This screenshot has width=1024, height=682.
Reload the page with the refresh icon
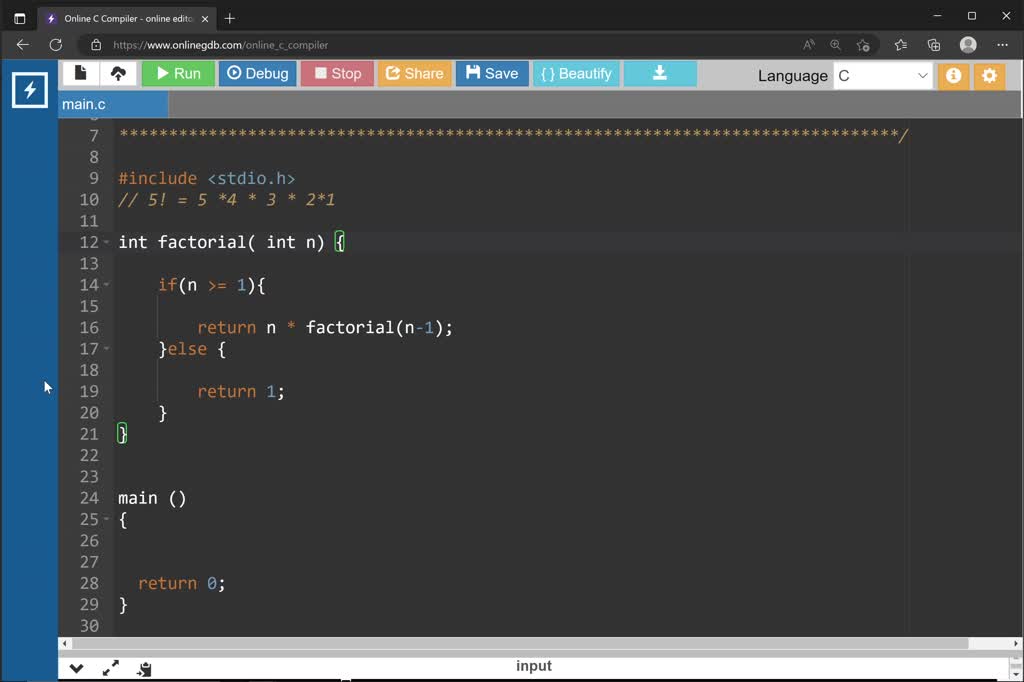click(x=55, y=44)
